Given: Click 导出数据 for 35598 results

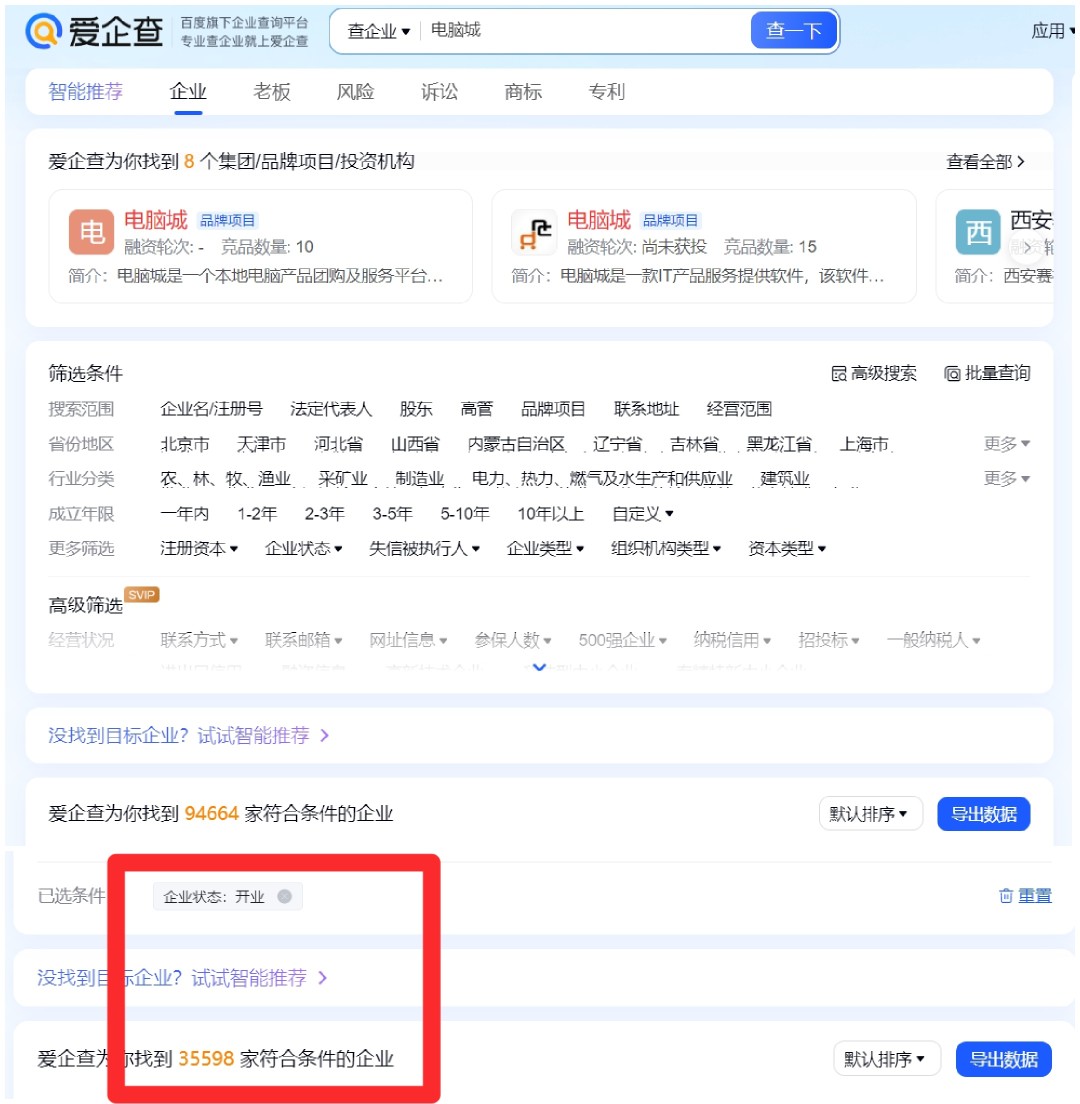Looking at the screenshot, I should [x=1003, y=1059].
